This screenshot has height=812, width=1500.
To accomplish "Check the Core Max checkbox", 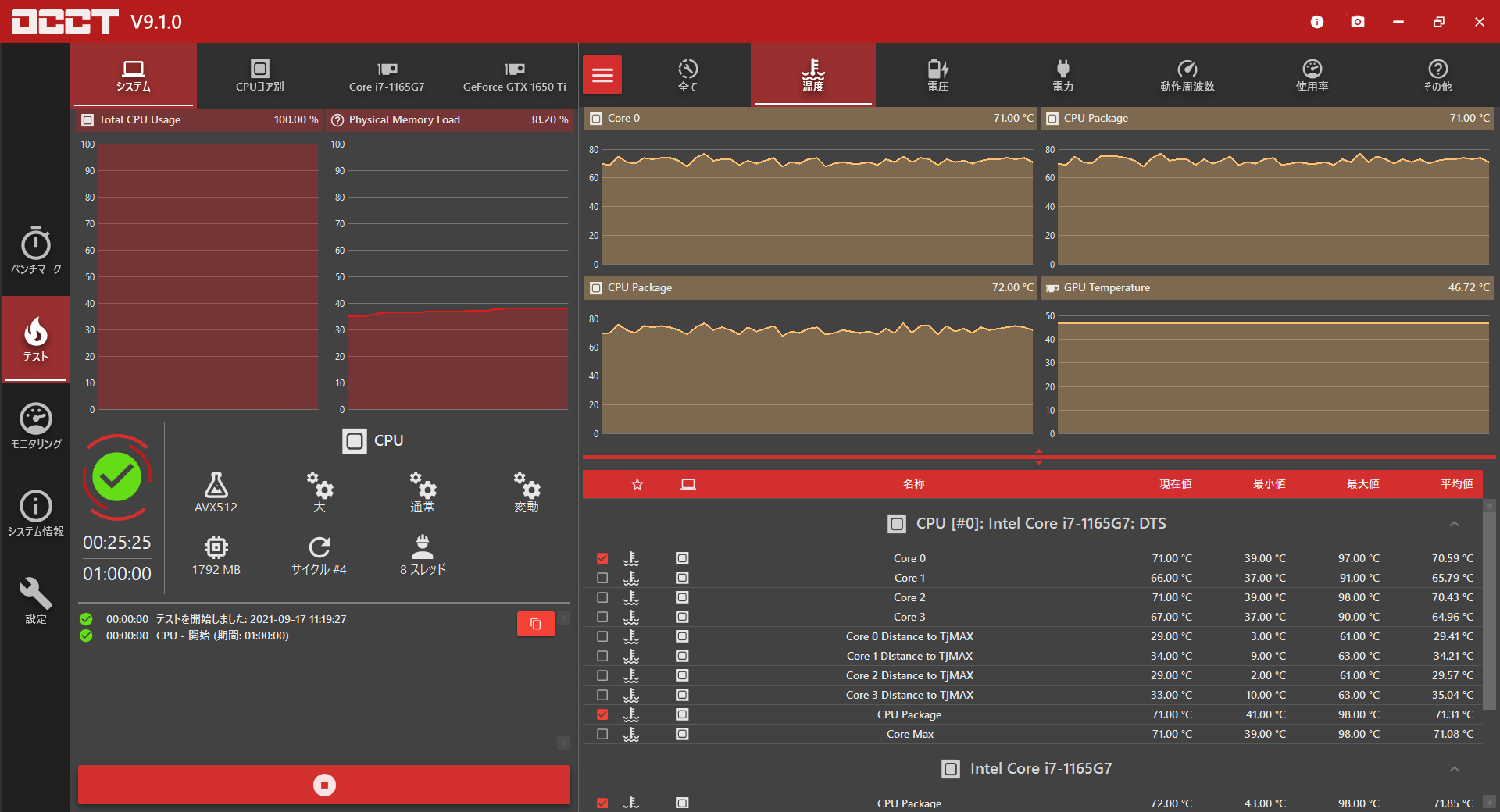I will pos(602,734).
